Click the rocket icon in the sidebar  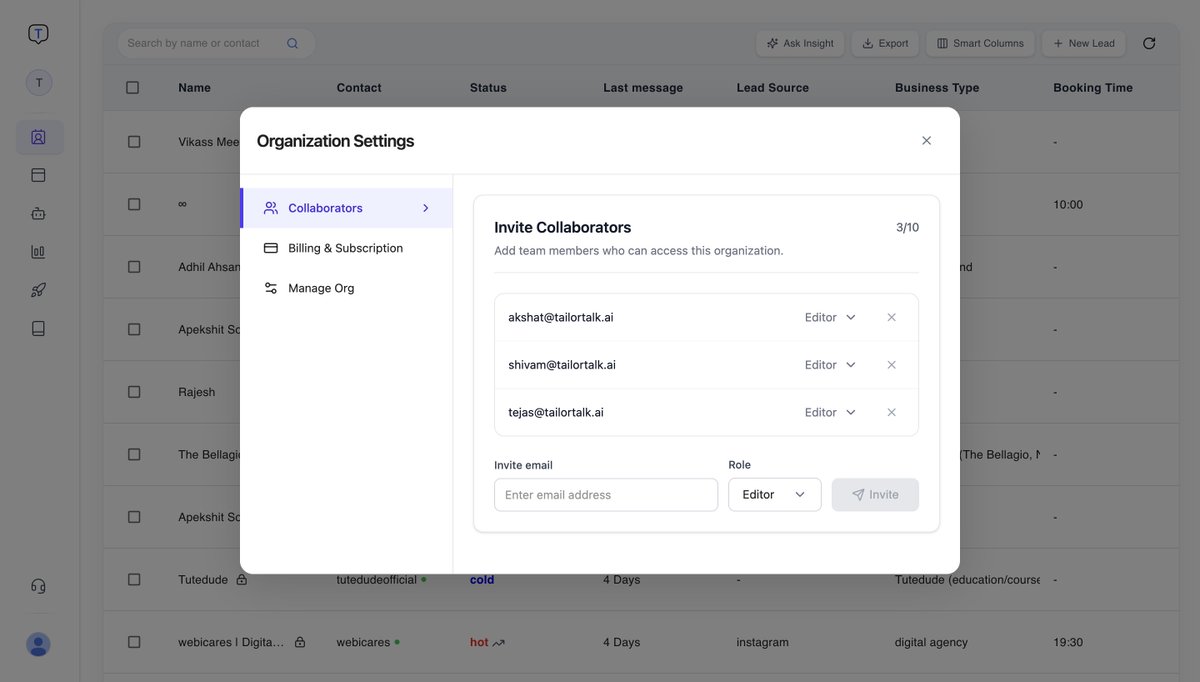[36, 287]
